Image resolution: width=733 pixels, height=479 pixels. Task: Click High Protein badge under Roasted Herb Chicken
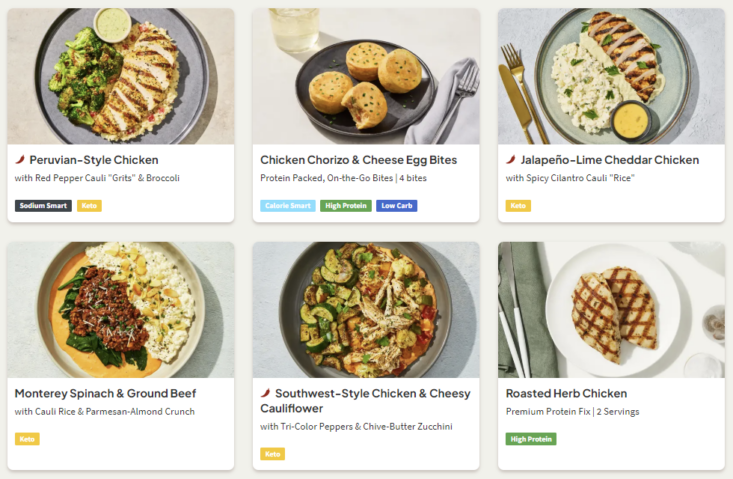pos(531,439)
